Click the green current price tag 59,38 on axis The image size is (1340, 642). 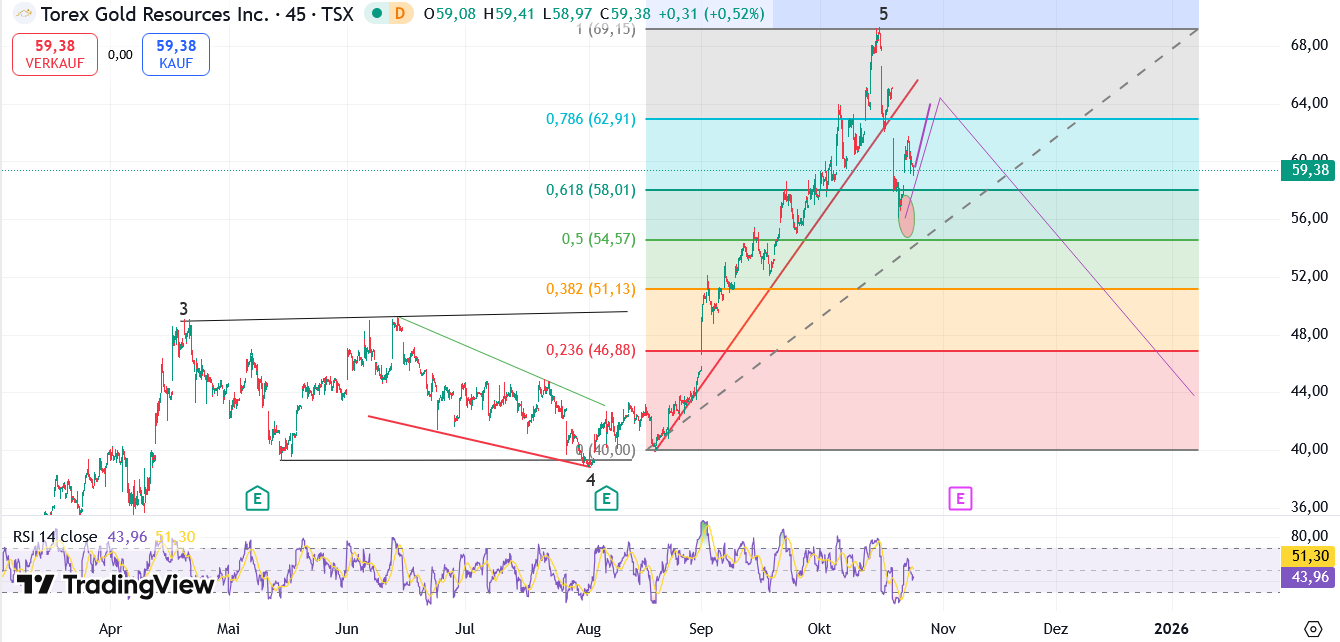click(1310, 171)
